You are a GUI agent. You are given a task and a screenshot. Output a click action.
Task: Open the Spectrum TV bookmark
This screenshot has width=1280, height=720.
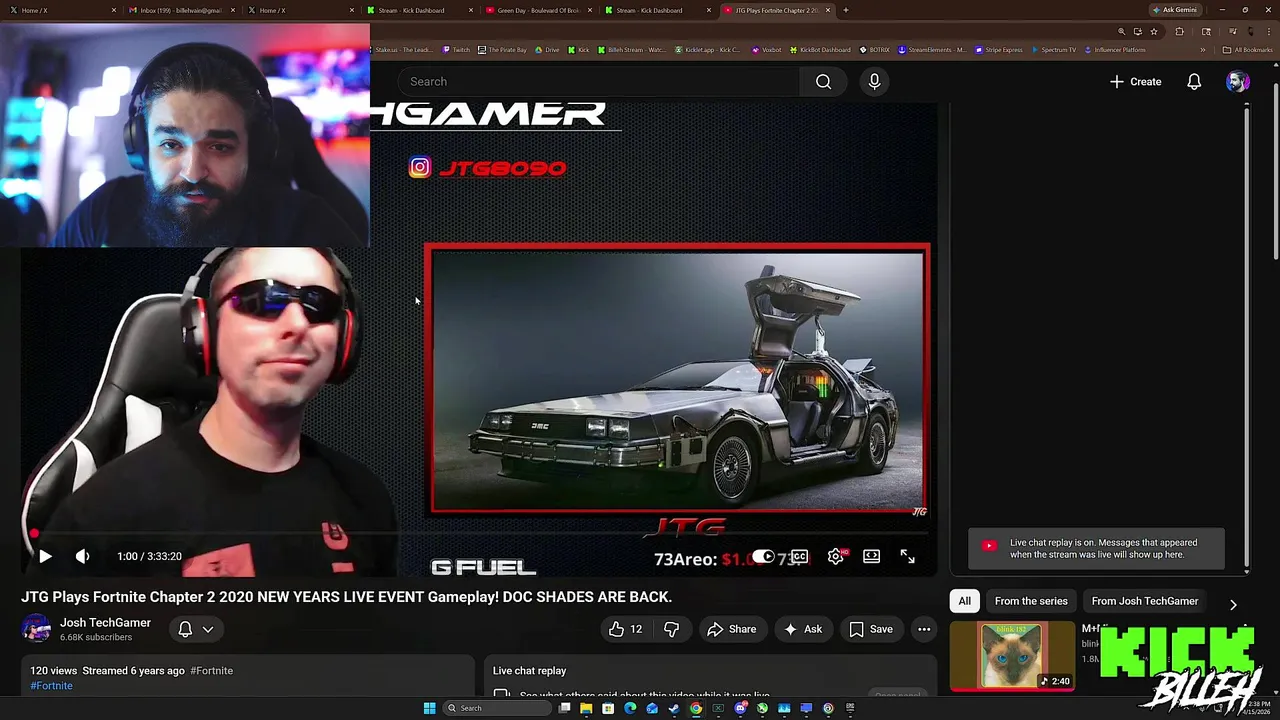1053,50
